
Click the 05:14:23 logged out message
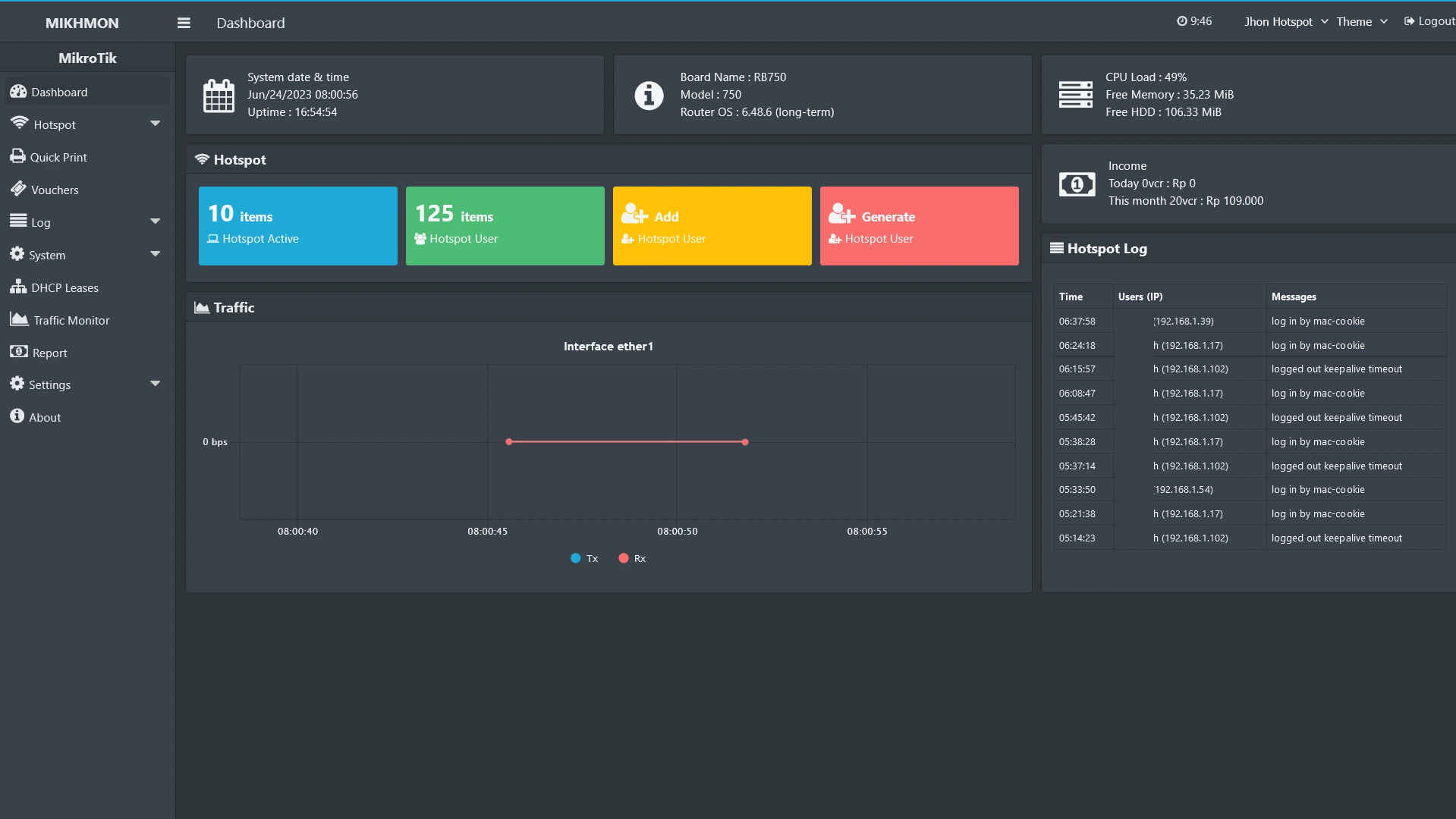pos(1337,538)
